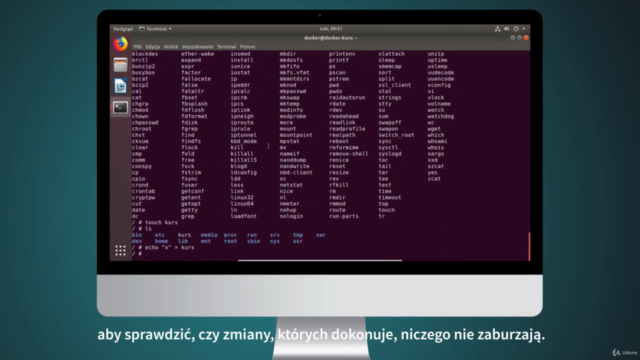Click the volume icon in top bar
Image resolution: width=640 pixels, height=360 pixels.
tap(507, 29)
